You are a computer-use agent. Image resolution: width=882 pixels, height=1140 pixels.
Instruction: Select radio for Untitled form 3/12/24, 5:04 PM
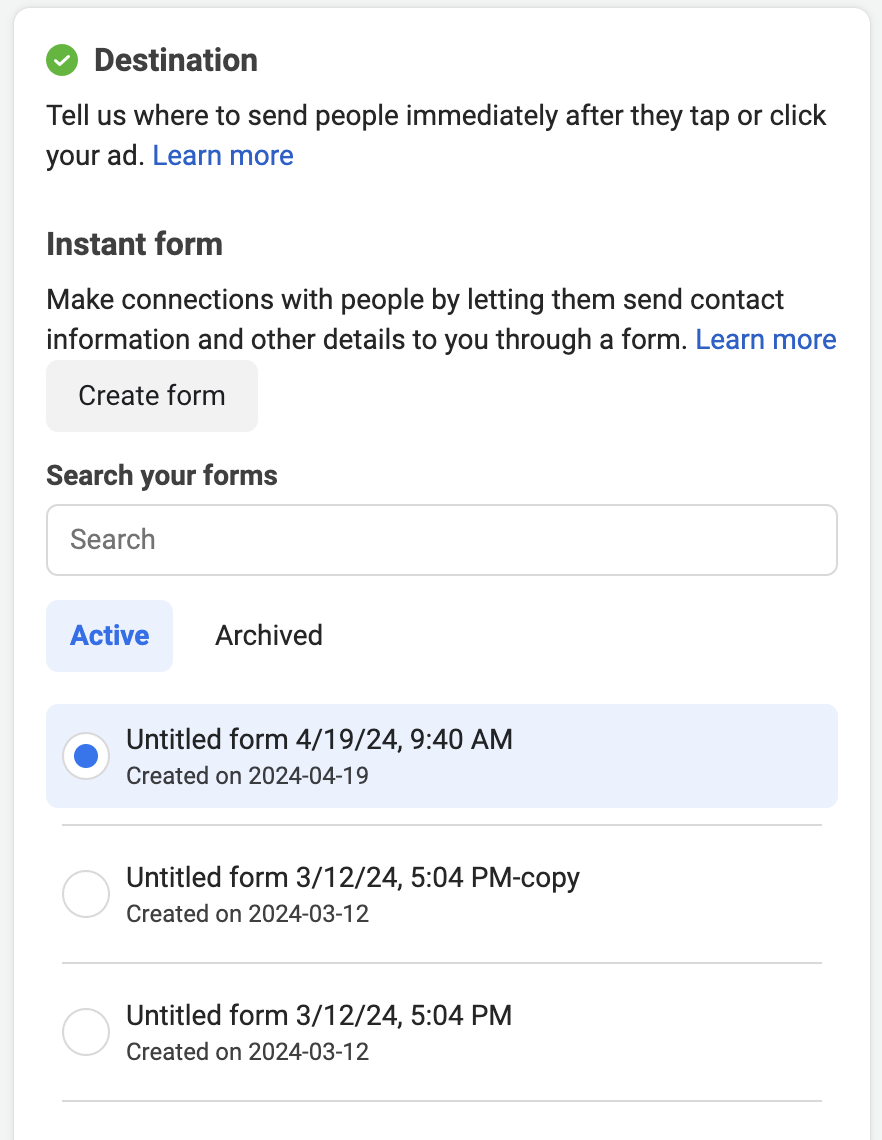point(86,1032)
